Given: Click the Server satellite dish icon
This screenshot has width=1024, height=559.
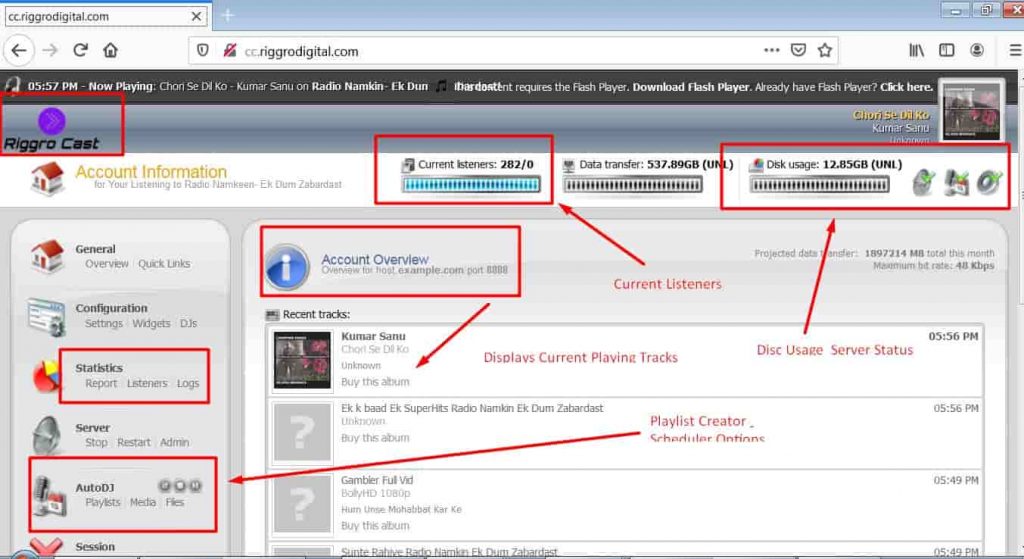Looking at the screenshot, I should point(47,435).
